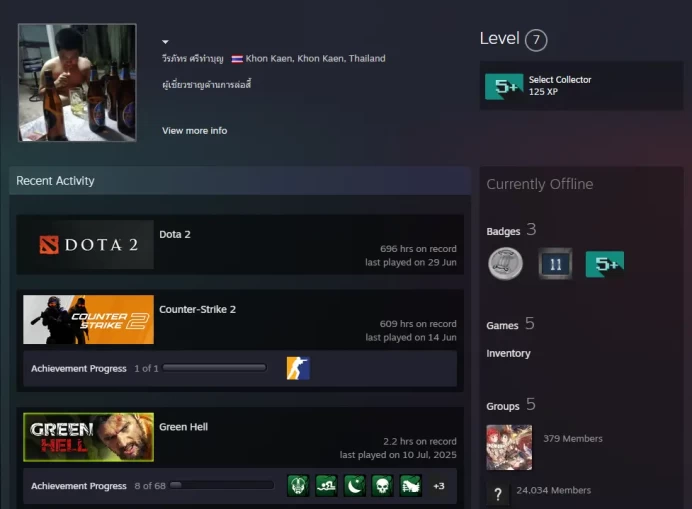Image resolution: width=692 pixels, height=509 pixels.
Task: Open the Select Collector 5+ badge icon
Action: [504, 86]
